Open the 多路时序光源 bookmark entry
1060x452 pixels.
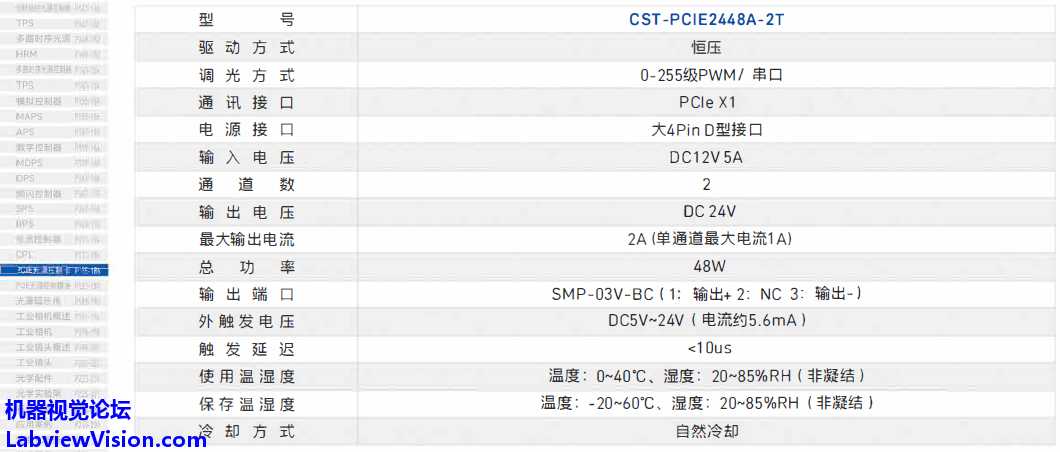click(x=43, y=38)
